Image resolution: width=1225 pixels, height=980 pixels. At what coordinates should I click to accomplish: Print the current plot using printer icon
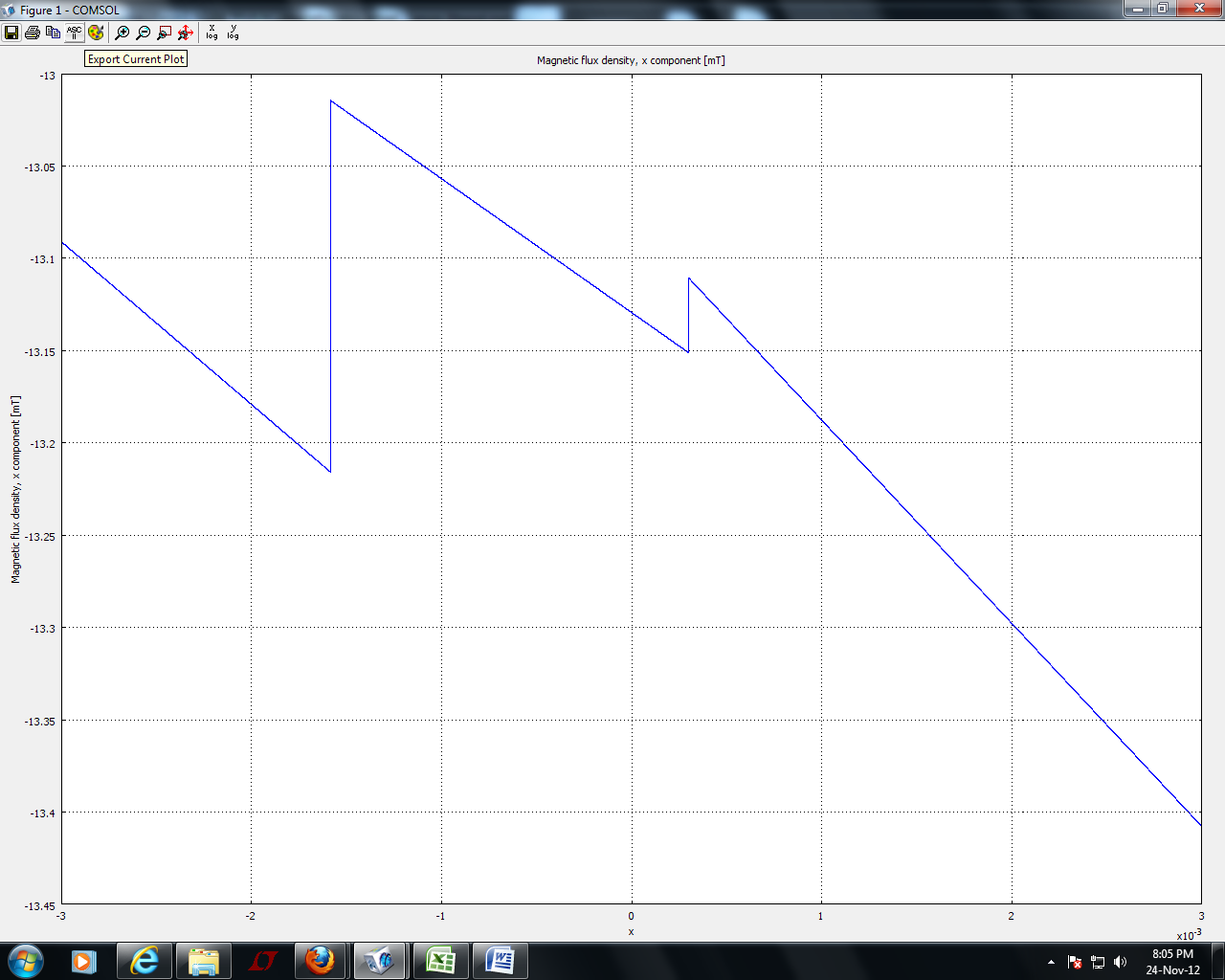coord(33,33)
